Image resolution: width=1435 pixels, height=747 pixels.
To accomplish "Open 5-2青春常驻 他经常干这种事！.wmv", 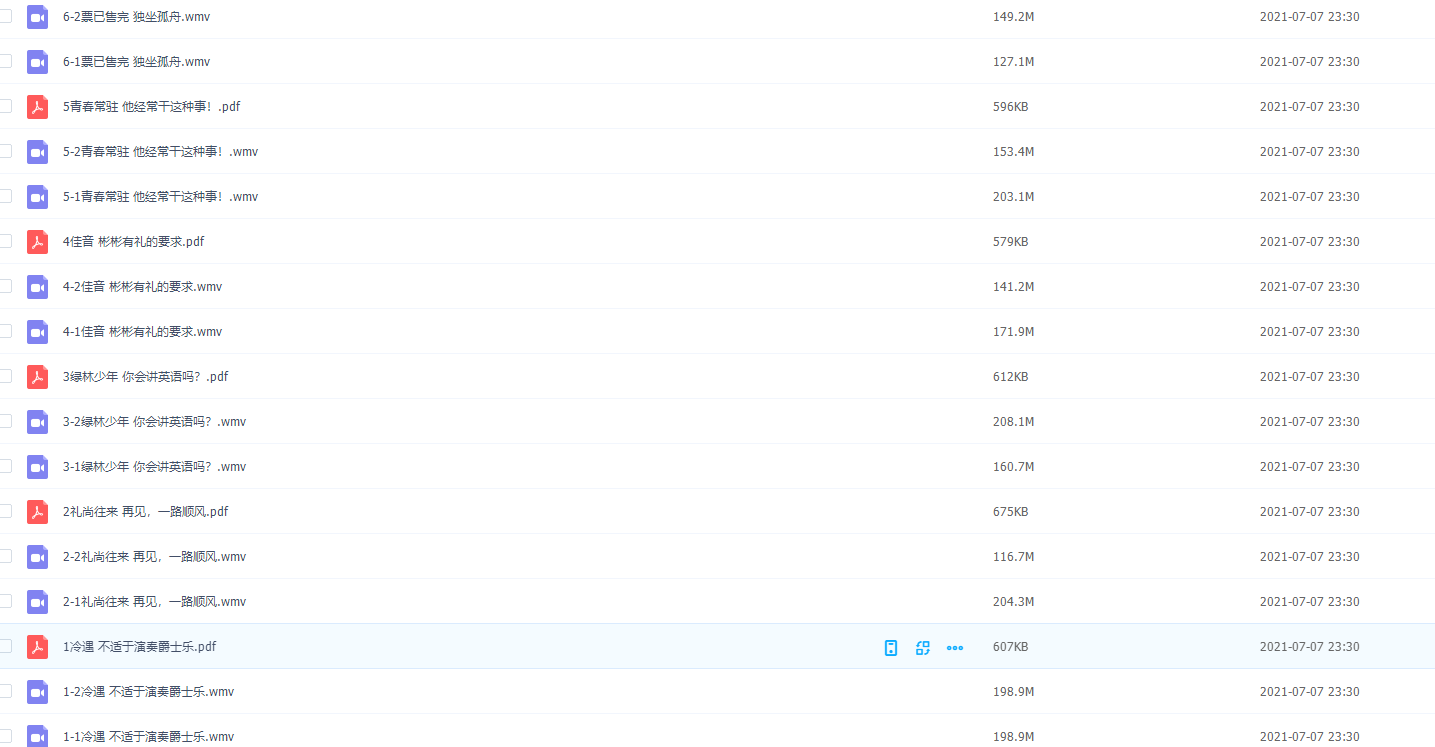I will coord(160,152).
